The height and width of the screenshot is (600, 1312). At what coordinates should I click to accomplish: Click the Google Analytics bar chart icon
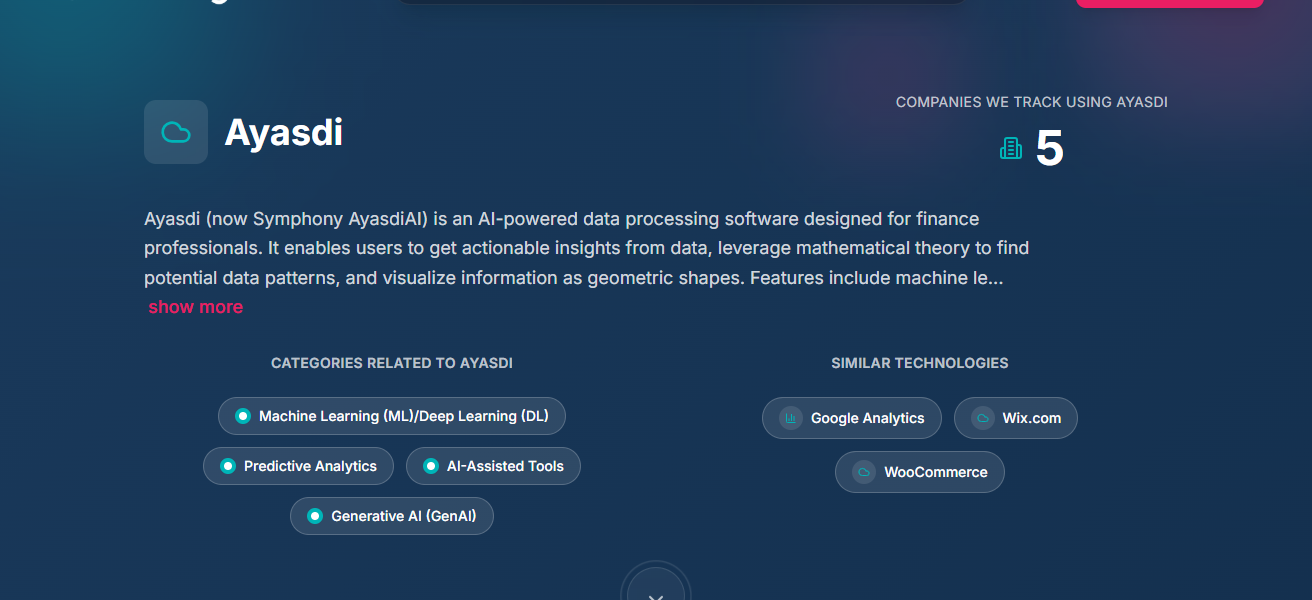pos(791,418)
